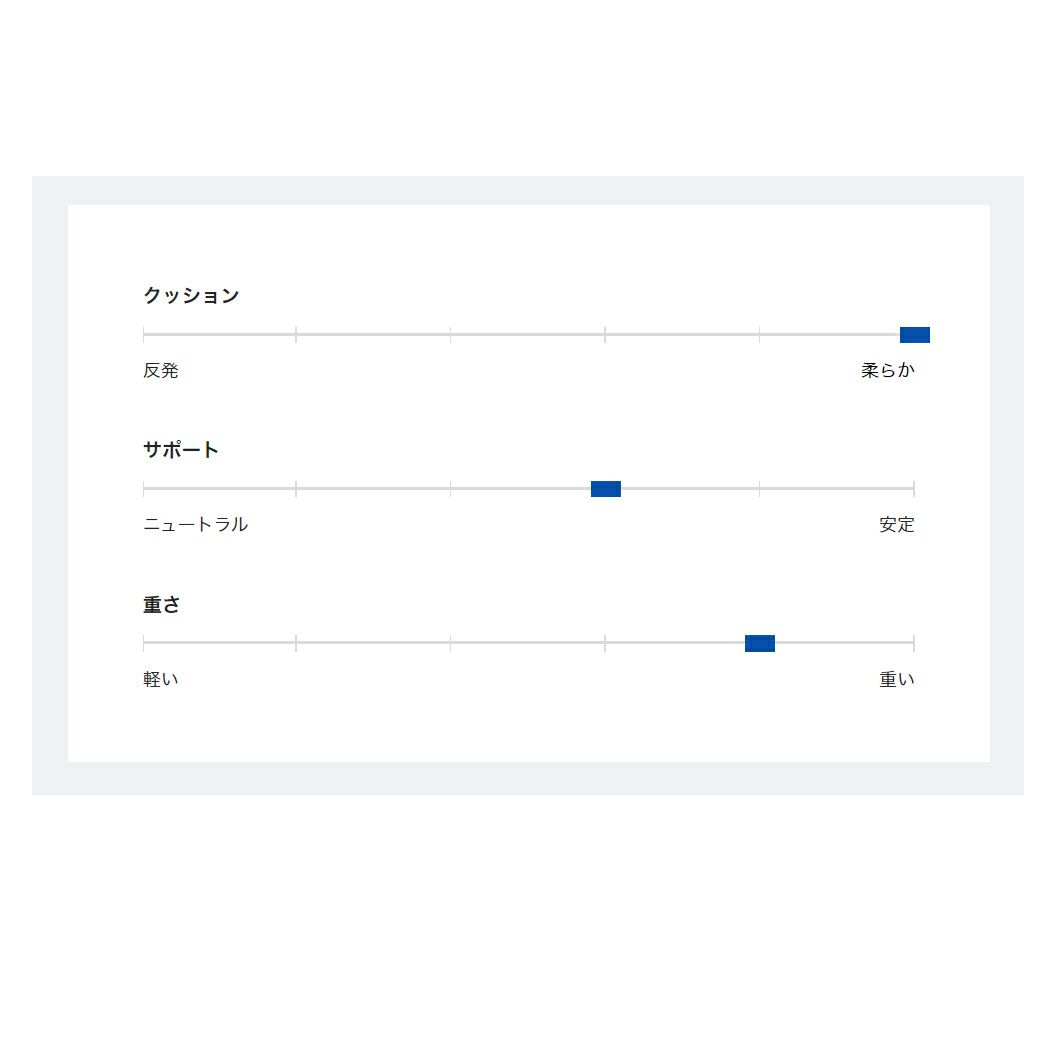Set サポート slider to leftmost tick
This screenshot has height=1050, width=1050.
pyautogui.click(x=144, y=489)
